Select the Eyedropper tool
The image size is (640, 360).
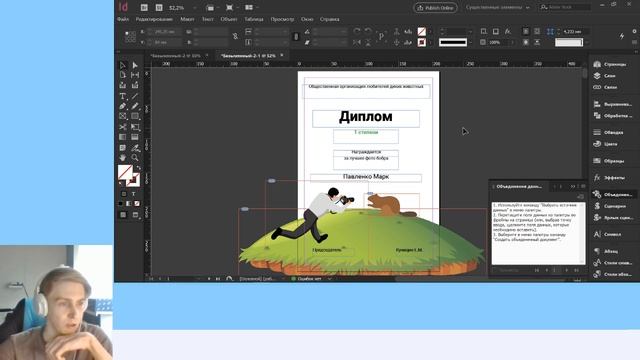tap(135, 148)
